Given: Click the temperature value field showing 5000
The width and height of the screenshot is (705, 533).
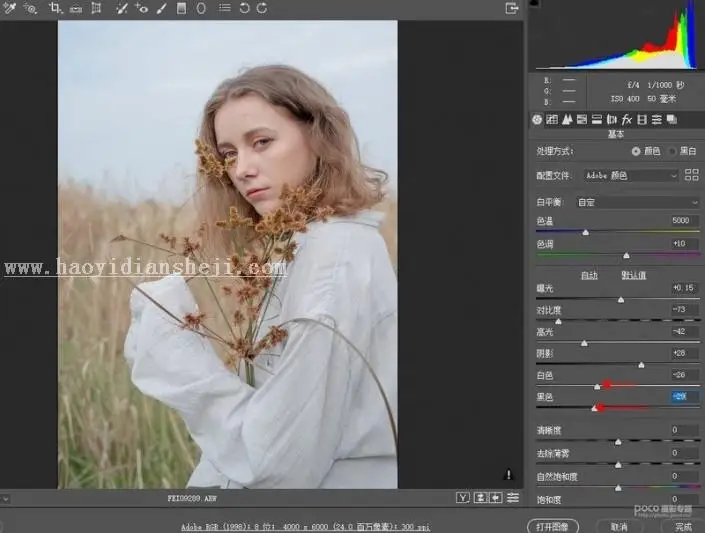Looking at the screenshot, I should (x=683, y=220).
